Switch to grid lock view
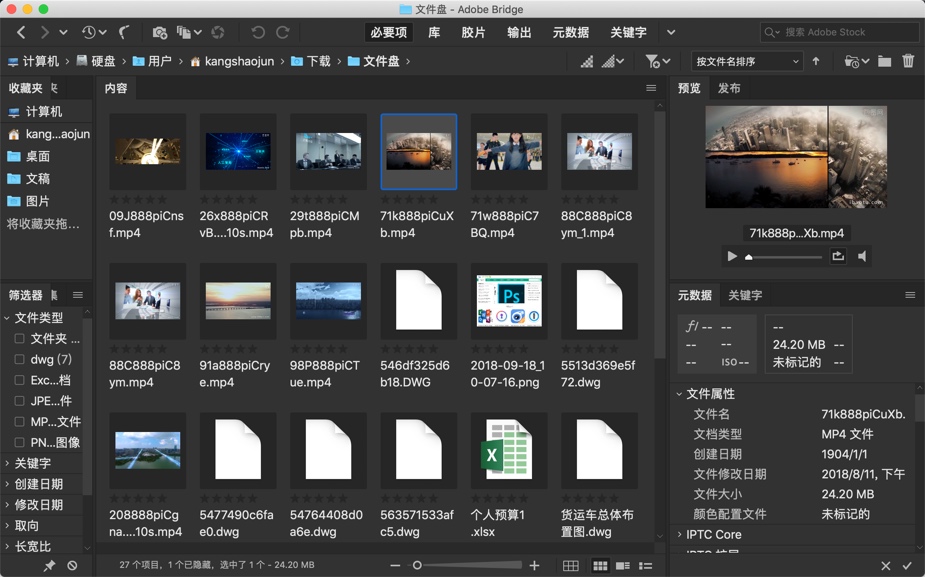The image size is (925, 577). (x=570, y=565)
